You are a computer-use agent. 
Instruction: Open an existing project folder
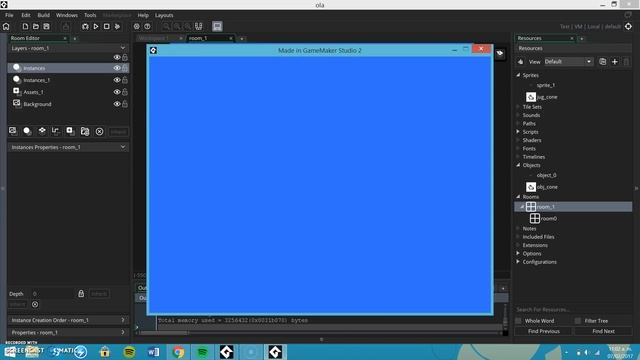tap(36, 27)
